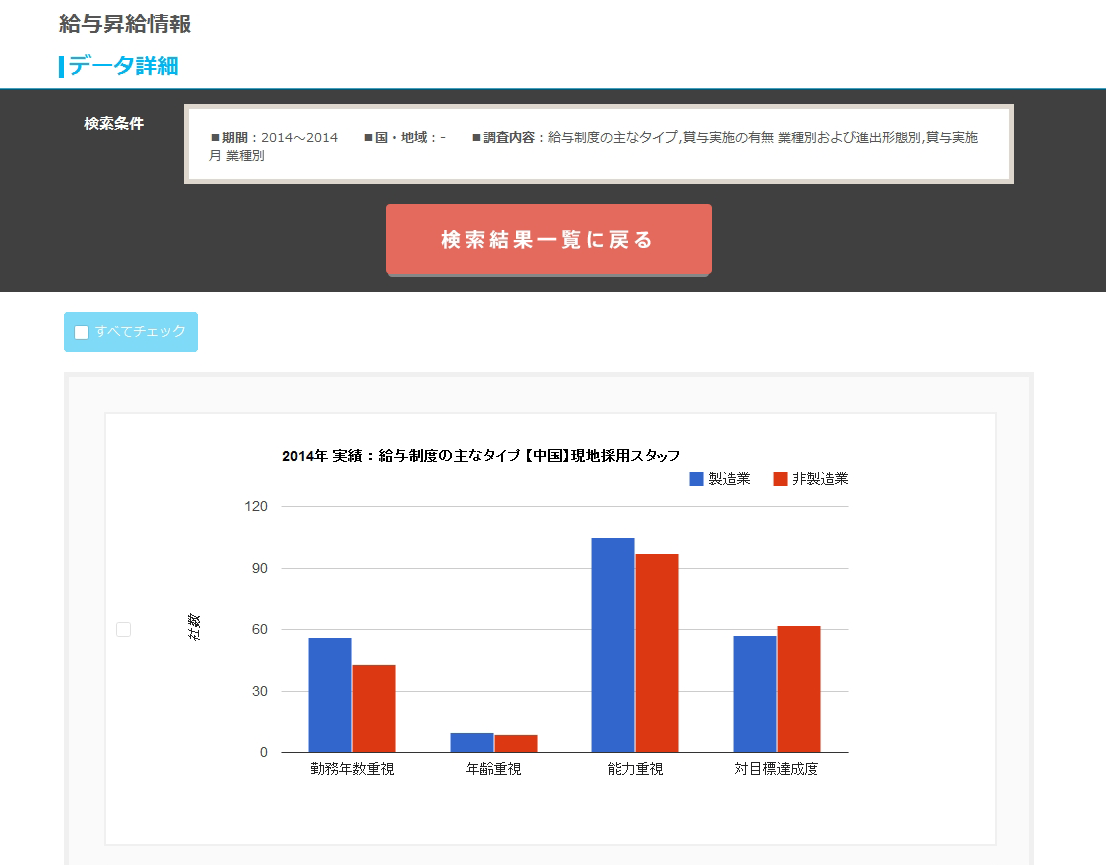Select the red 能力重視 bar
The width and height of the screenshot is (1106, 865).
(657, 653)
